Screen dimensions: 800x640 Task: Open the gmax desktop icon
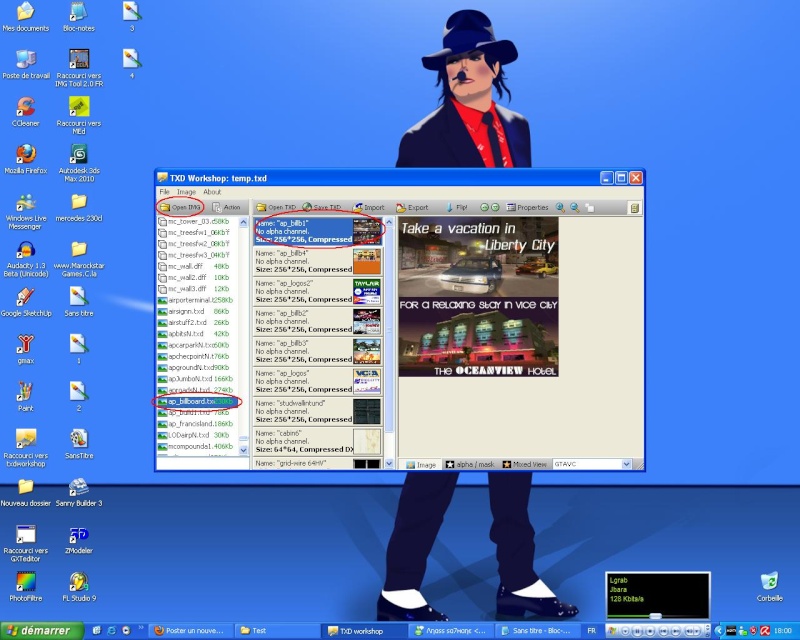[26, 349]
